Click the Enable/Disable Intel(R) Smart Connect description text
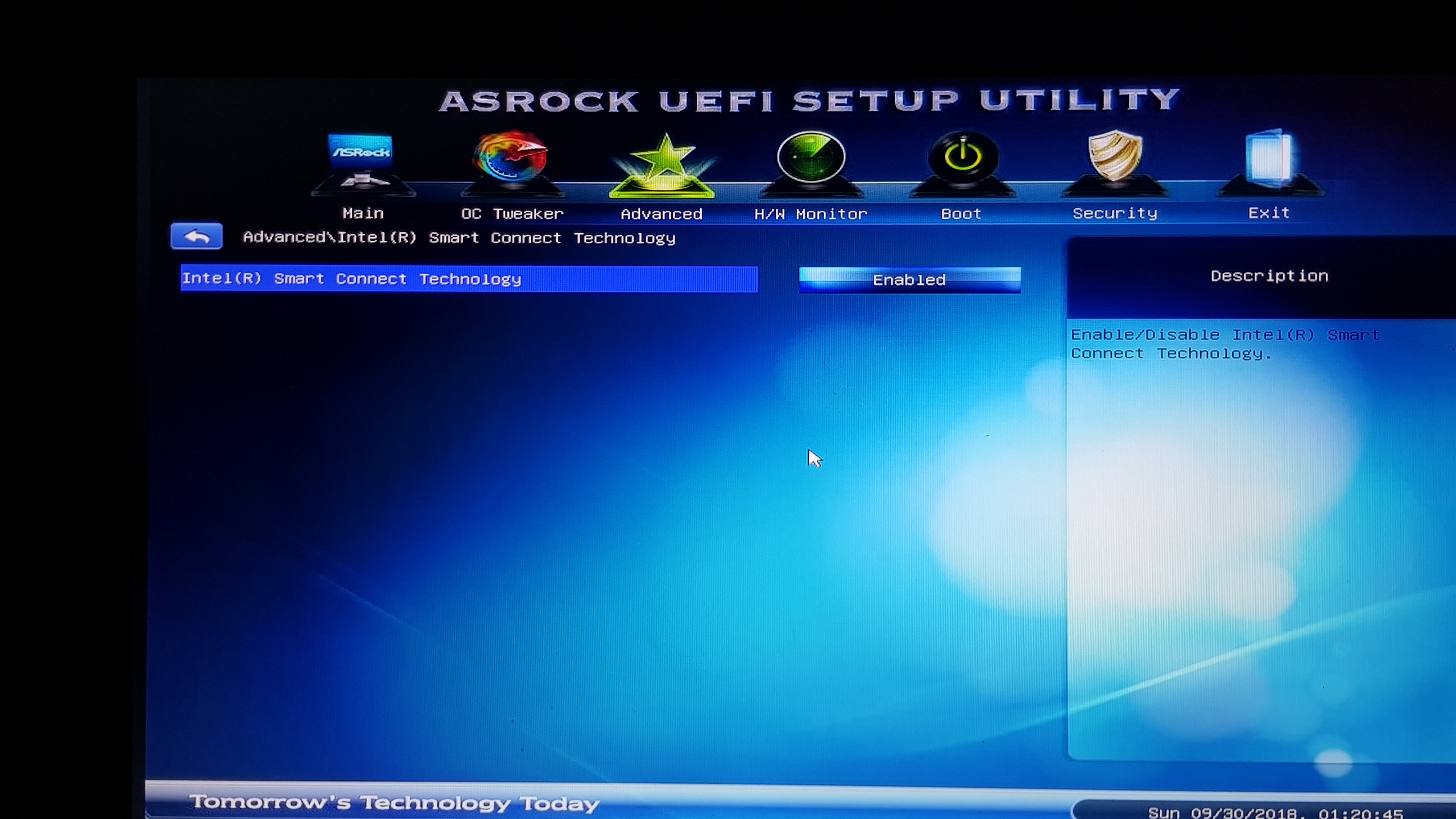This screenshot has width=1456, height=819. coord(1225,344)
